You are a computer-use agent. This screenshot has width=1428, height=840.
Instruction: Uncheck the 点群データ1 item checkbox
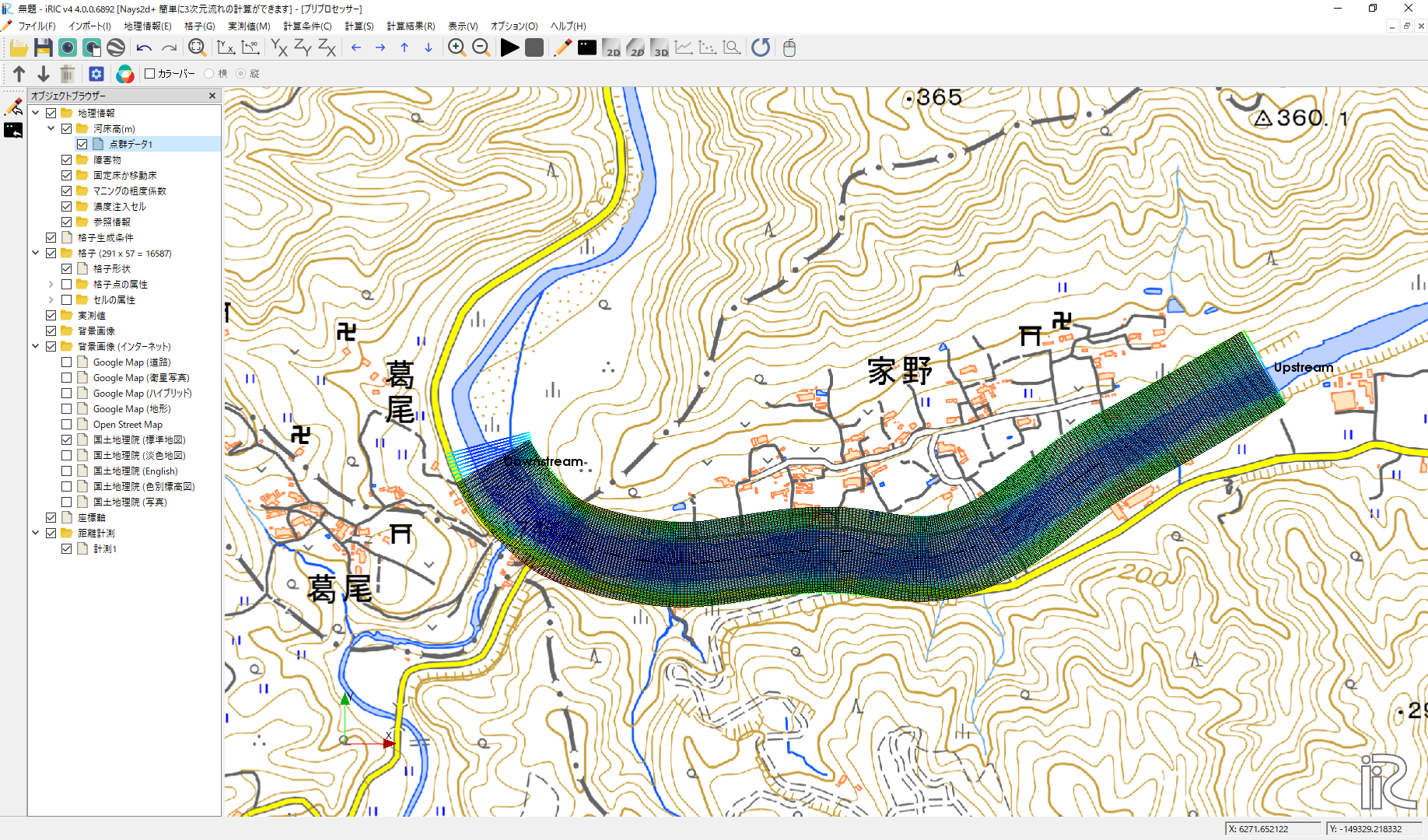click(x=82, y=145)
